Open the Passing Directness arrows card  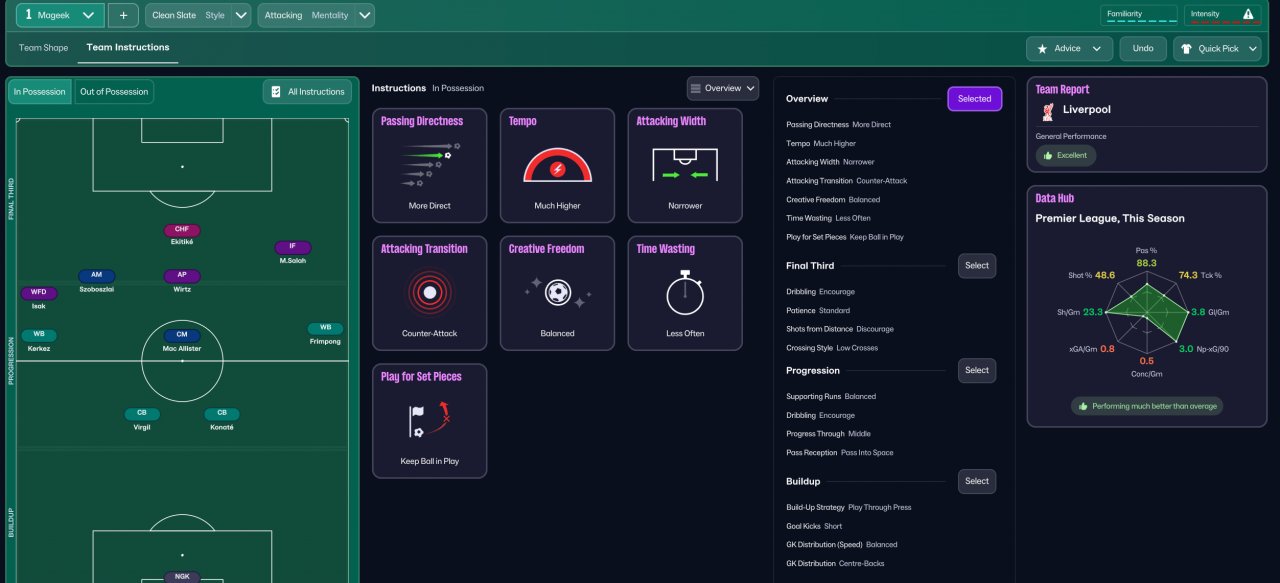pyautogui.click(x=430, y=165)
